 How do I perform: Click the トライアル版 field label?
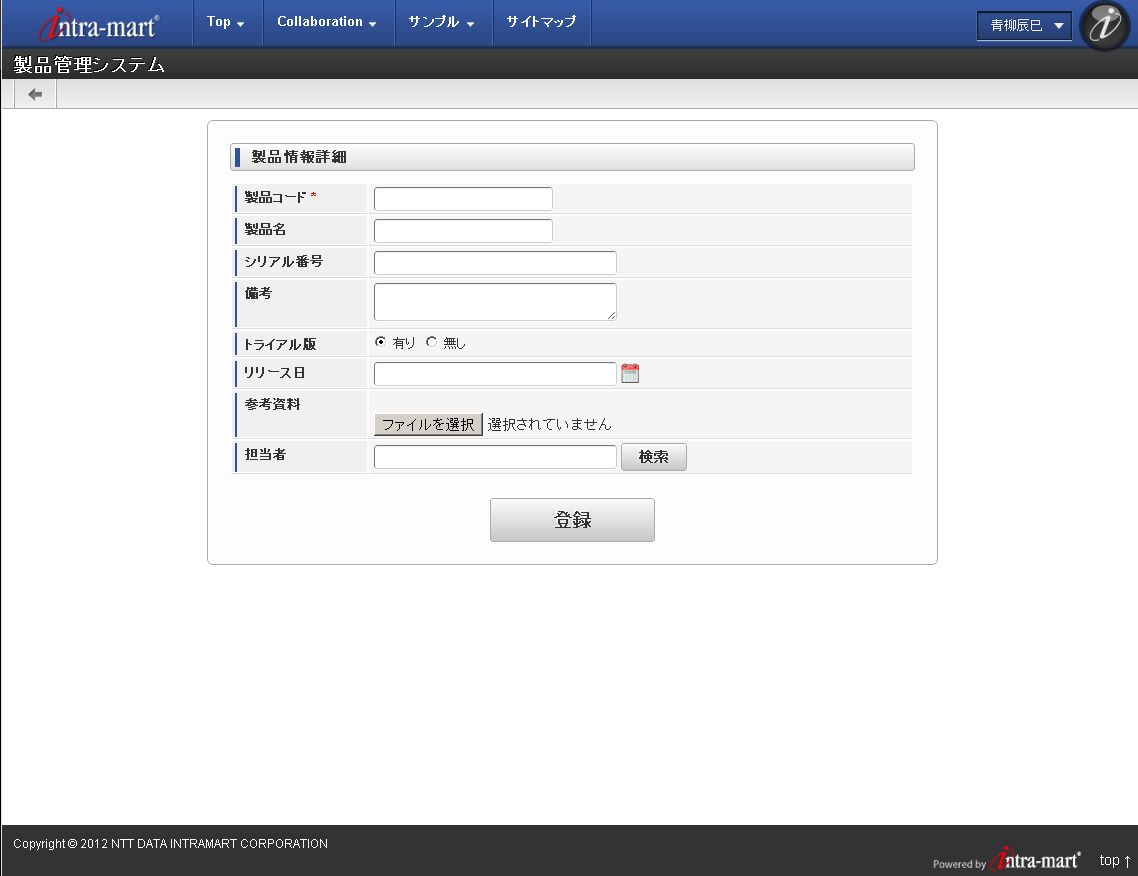279,344
